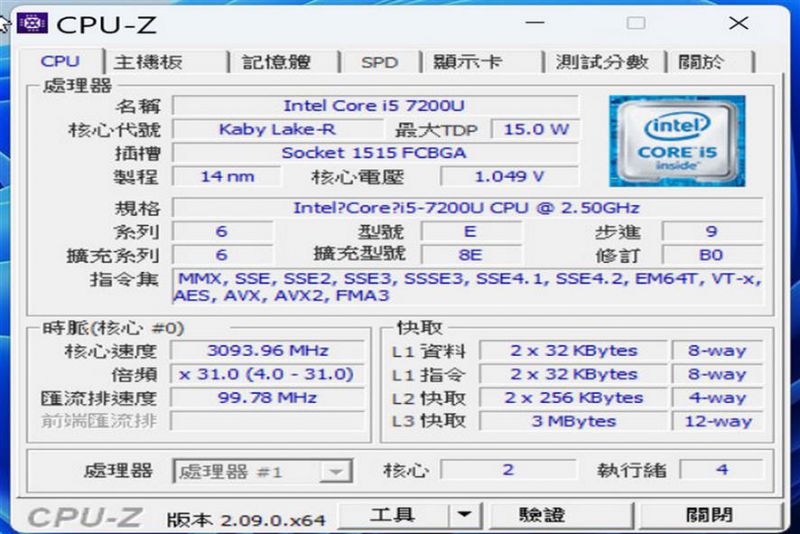The width and height of the screenshot is (800, 534).
Task: Click the L2 associativity 4-way
Action: click(717, 397)
